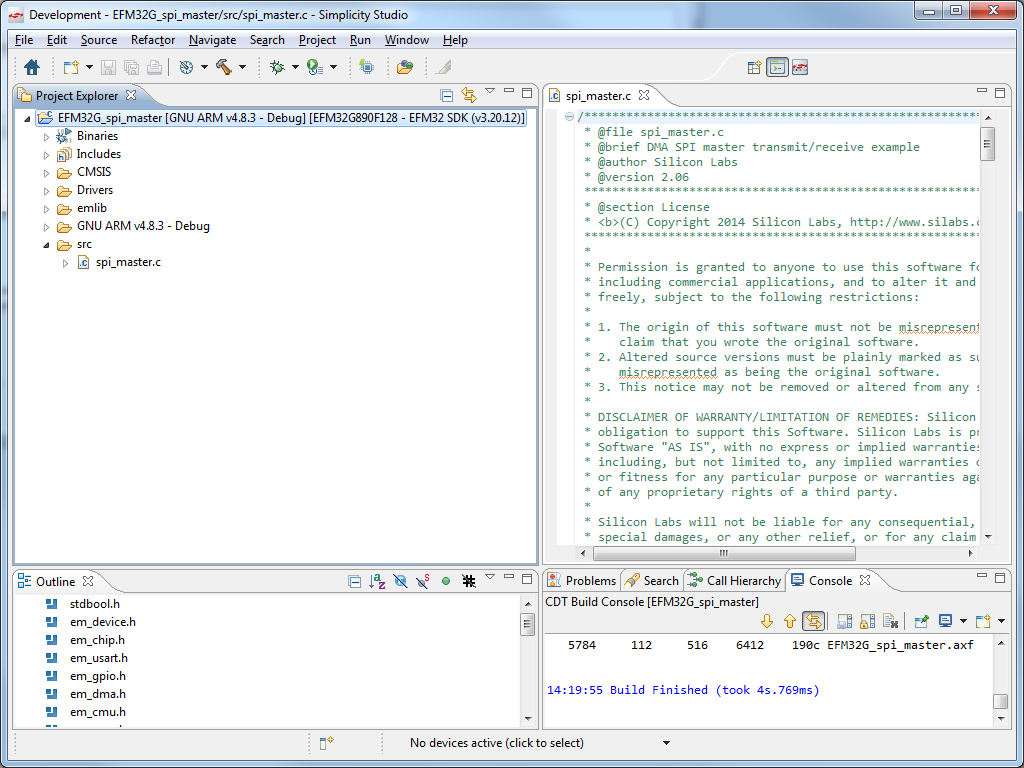
Task: Enable Pin Console in the console toolbar
Action: pos(923,621)
